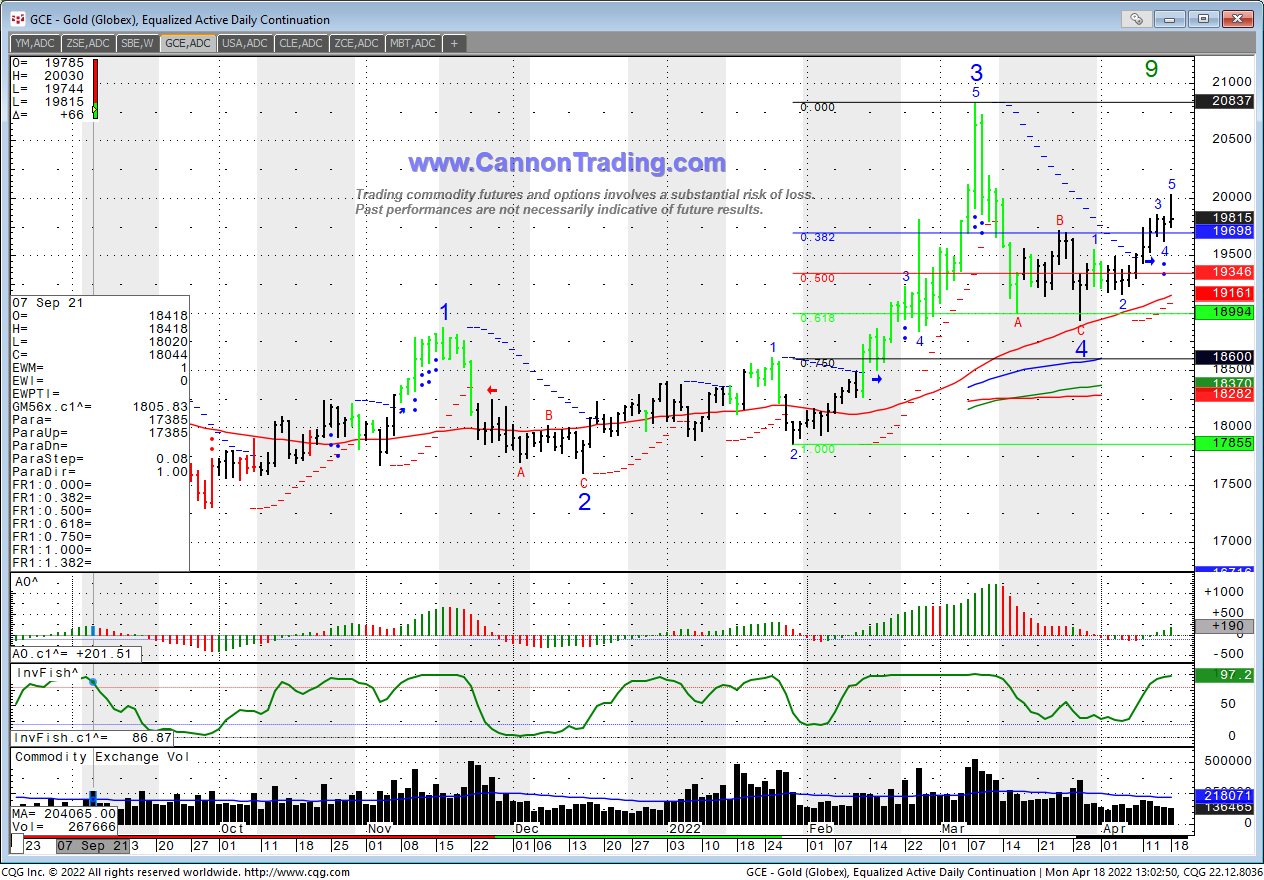1264x880 pixels.
Task: Click the Commodity Exchange Vol study label
Action: [101, 757]
